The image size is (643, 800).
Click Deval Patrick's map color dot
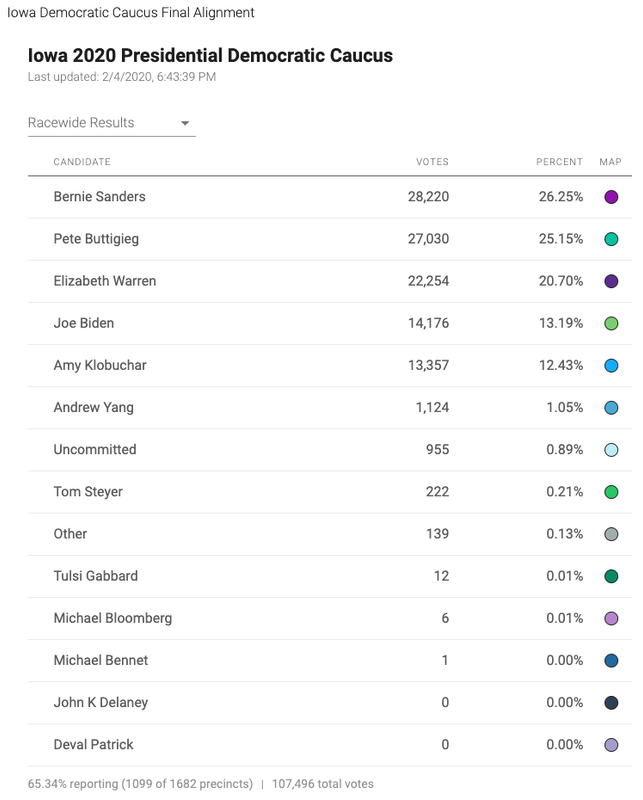(x=611, y=745)
